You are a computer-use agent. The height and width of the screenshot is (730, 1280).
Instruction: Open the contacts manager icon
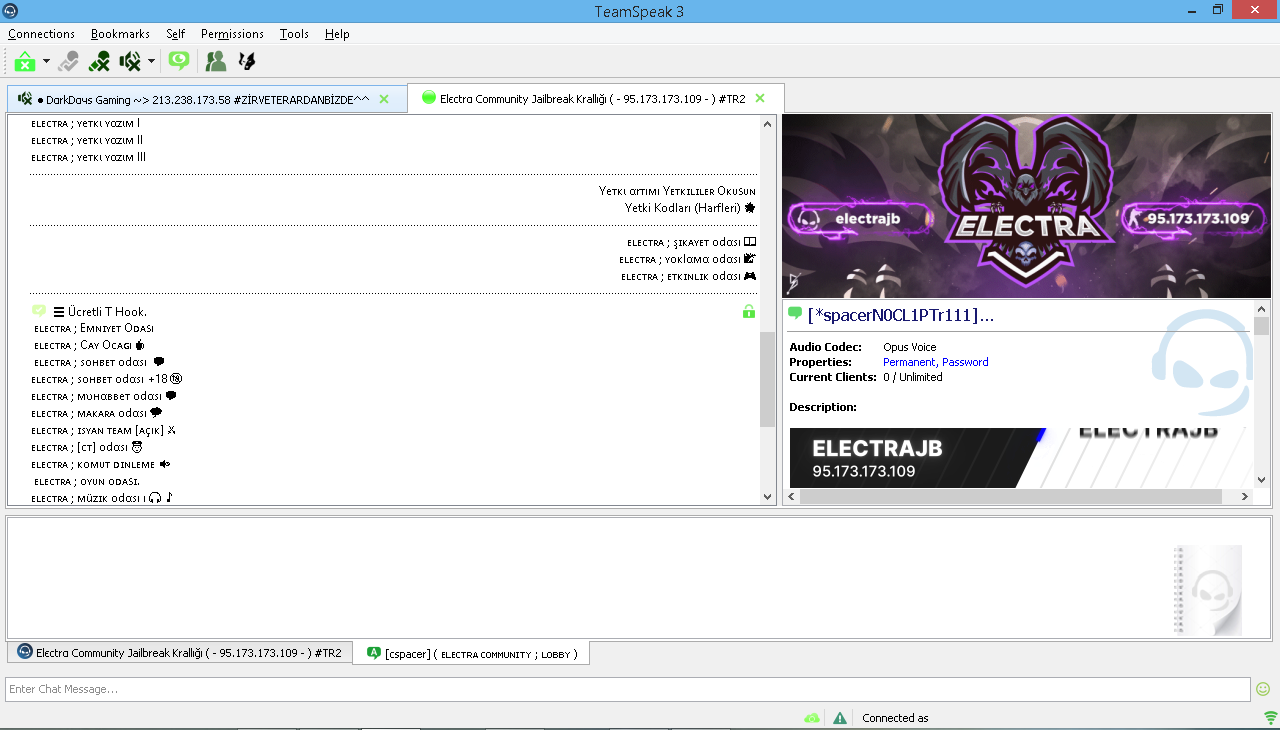(x=215, y=61)
